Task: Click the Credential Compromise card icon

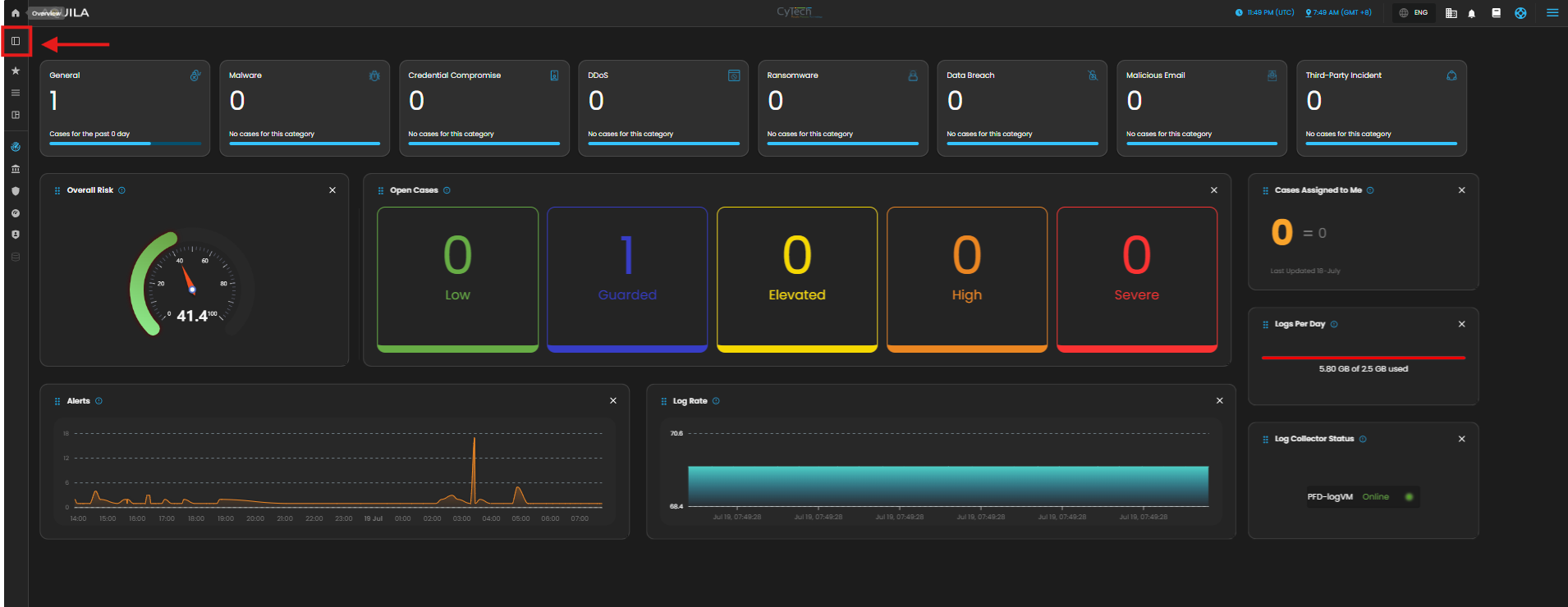Action: 554,75
